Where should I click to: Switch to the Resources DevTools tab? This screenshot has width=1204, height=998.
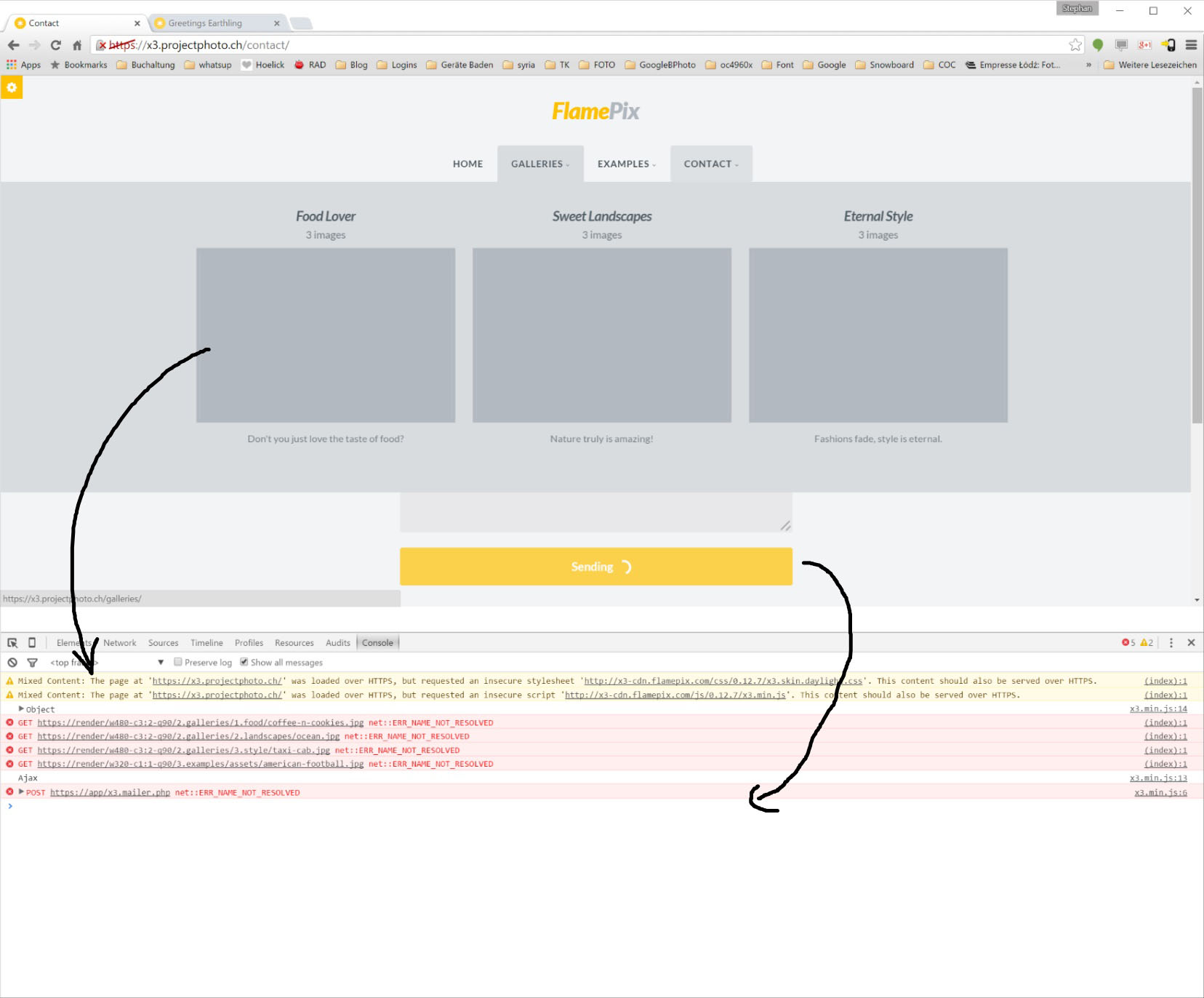pos(294,643)
